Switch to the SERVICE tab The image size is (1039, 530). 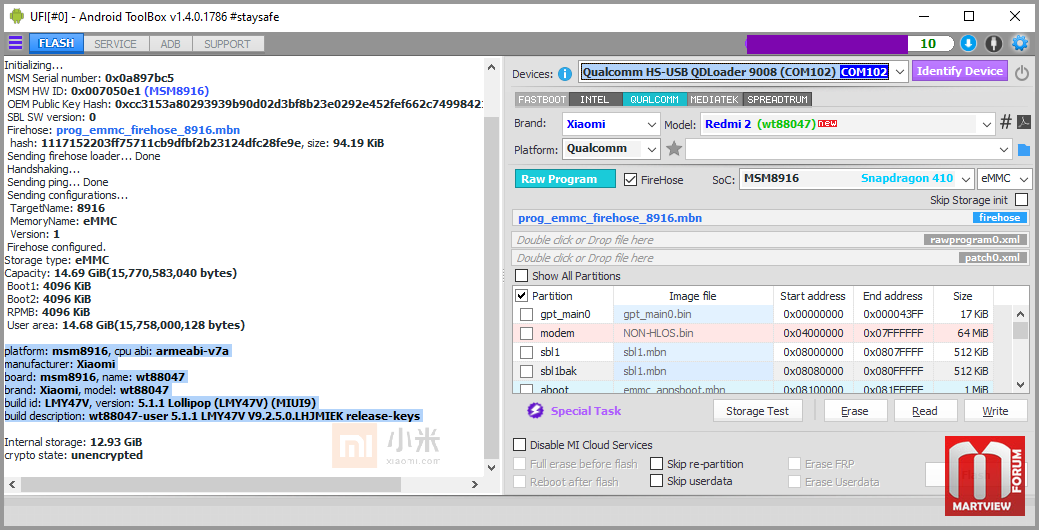[x=115, y=44]
